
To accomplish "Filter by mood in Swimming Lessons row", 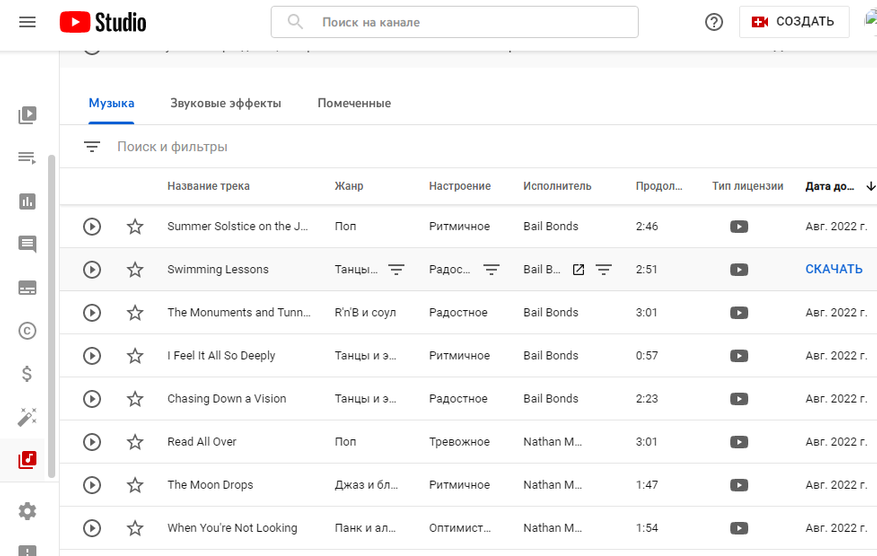I will point(491,269).
